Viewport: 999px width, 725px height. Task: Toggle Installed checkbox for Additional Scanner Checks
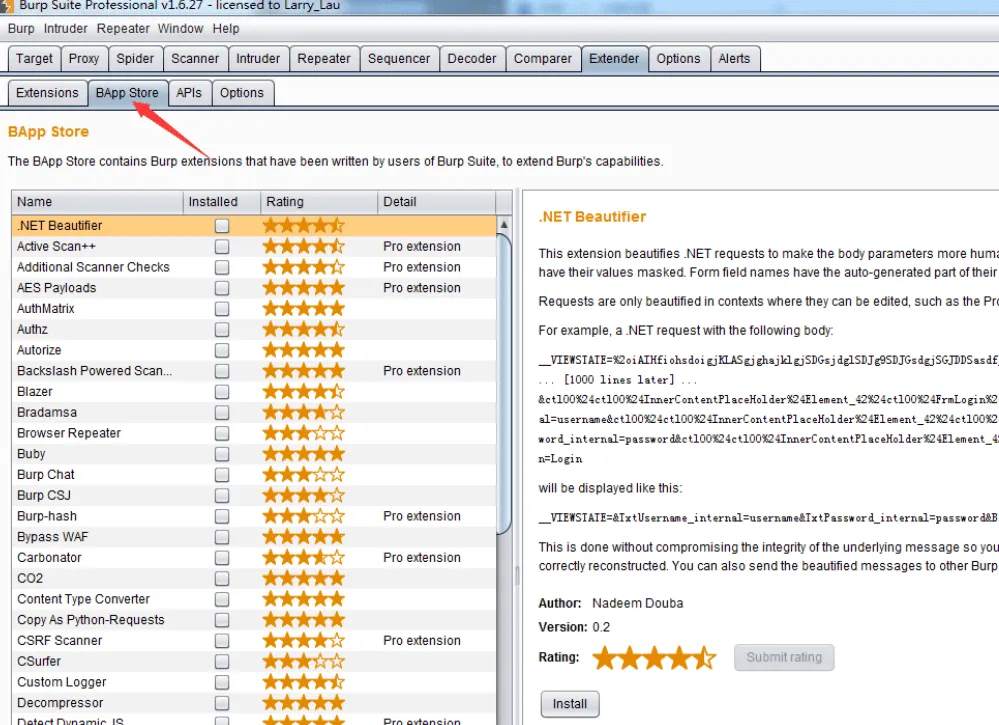(x=222, y=268)
